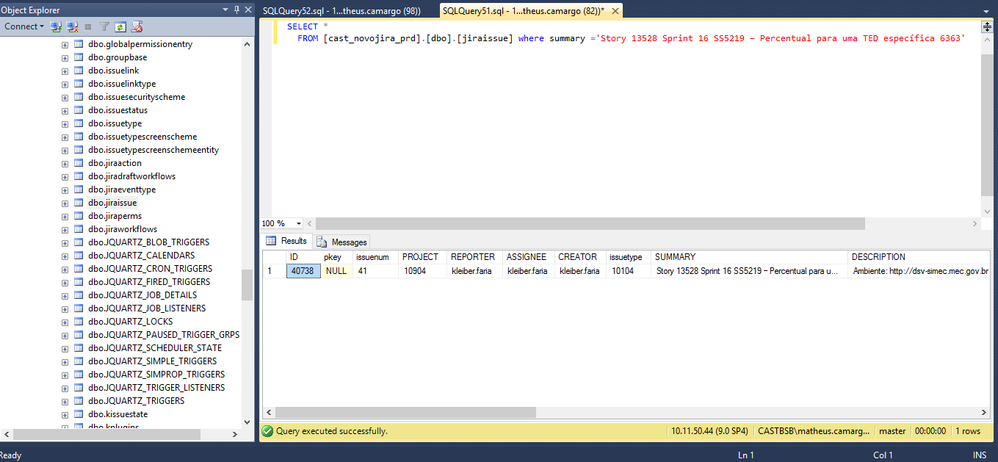Click the Filter funnel icon
The width and height of the screenshot is (998, 462).
pyautogui.click(x=104, y=27)
